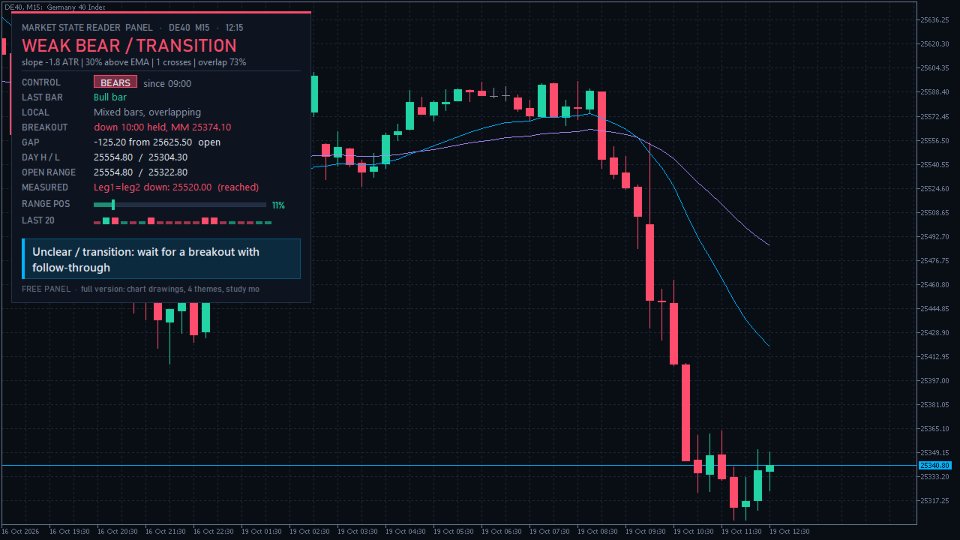Click 'full version: chart drawings, 4 themes' text
Image resolution: width=960 pixels, height=540 pixels.
pos(170,289)
